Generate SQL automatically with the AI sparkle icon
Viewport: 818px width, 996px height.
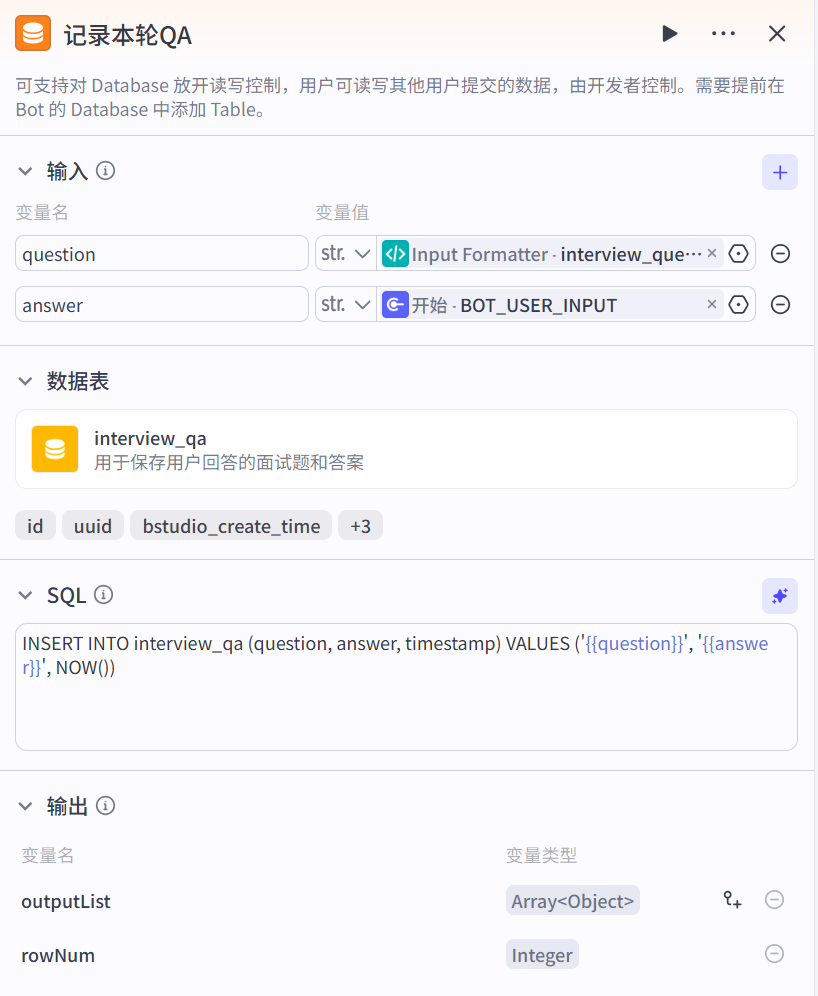coord(779,596)
